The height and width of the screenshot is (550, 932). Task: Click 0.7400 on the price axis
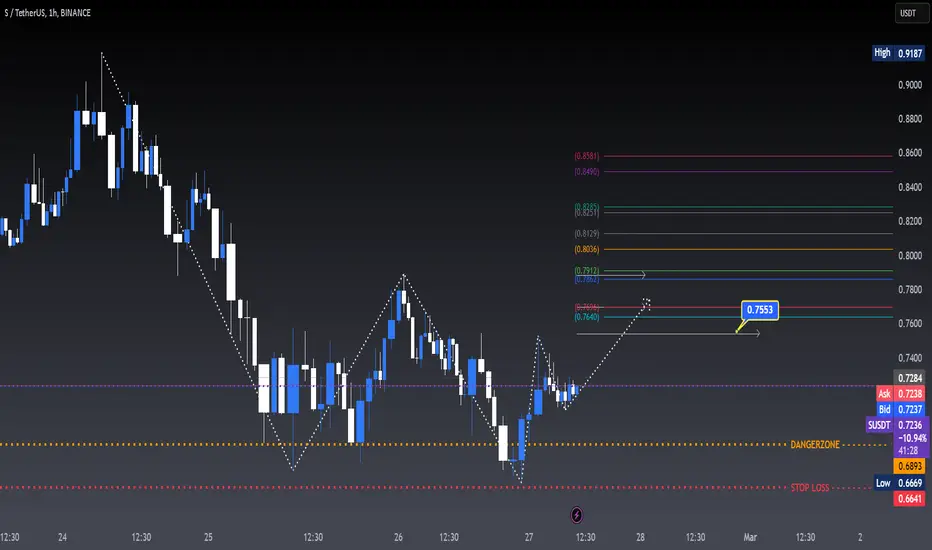[910, 358]
